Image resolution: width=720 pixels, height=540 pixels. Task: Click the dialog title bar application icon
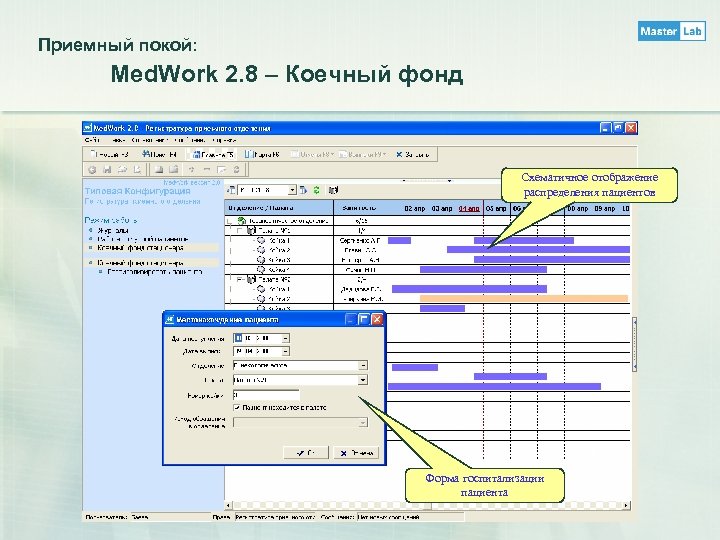click(x=170, y=319)
